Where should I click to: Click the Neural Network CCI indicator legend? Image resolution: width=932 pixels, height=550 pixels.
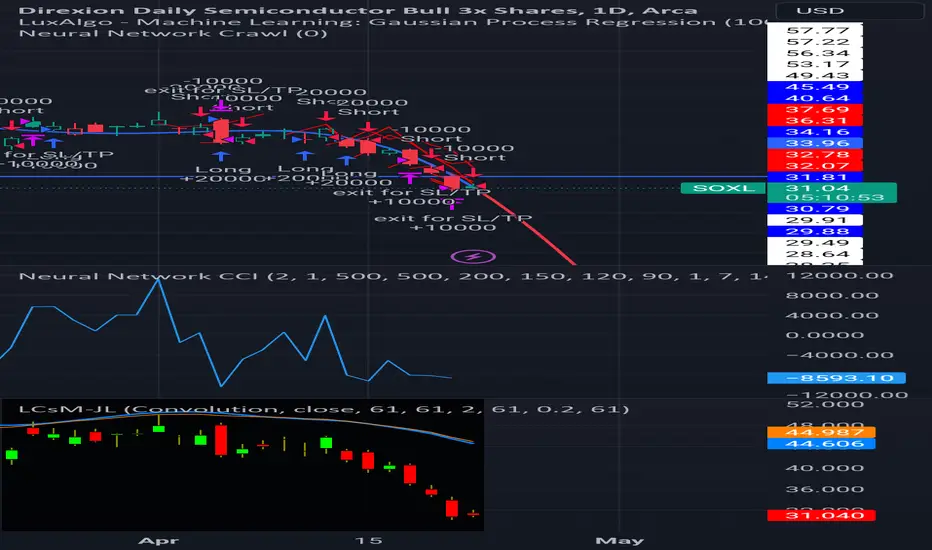point(392,276)
